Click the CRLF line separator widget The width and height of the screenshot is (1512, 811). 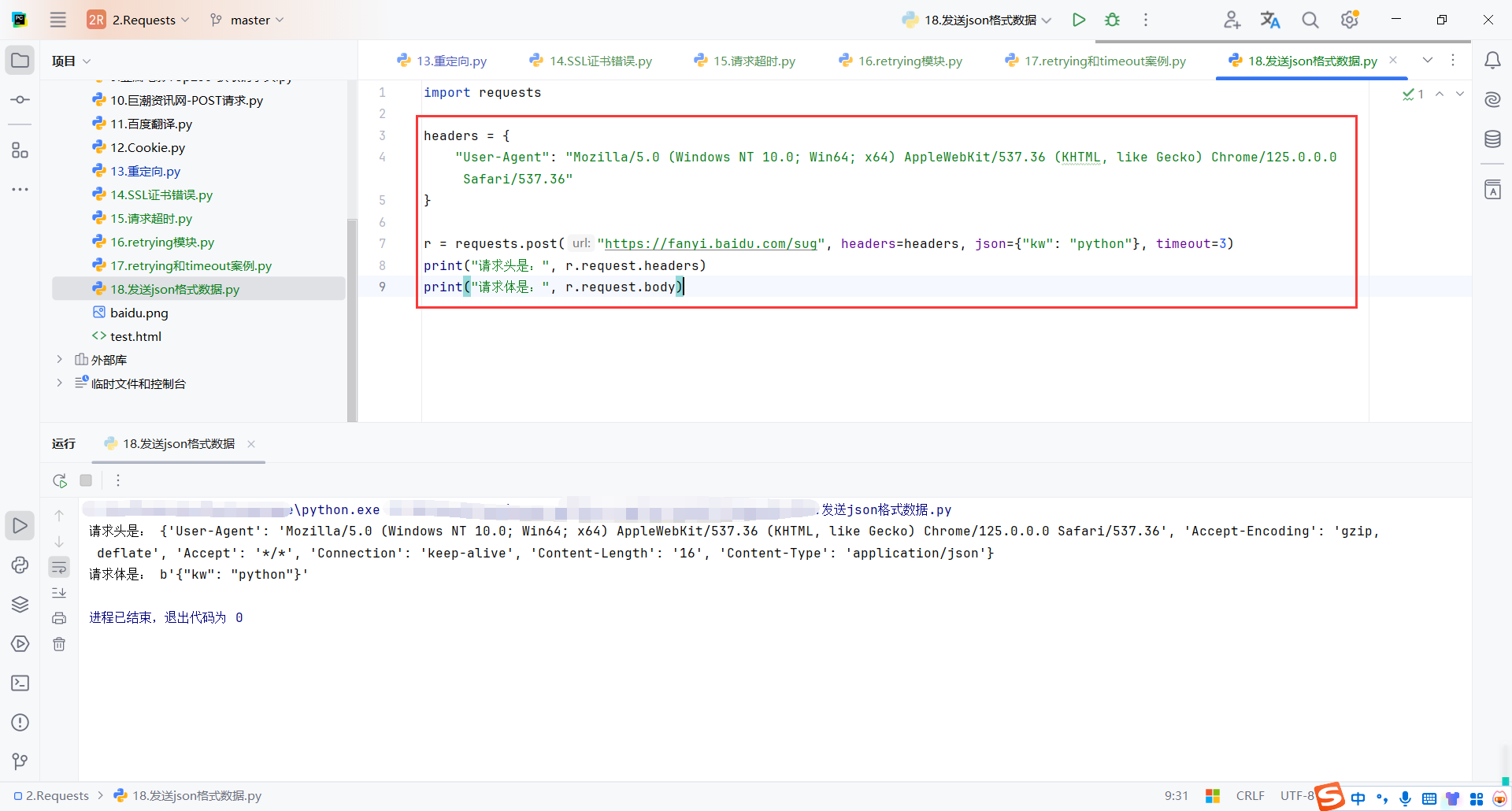click(x=1250, y=796)
